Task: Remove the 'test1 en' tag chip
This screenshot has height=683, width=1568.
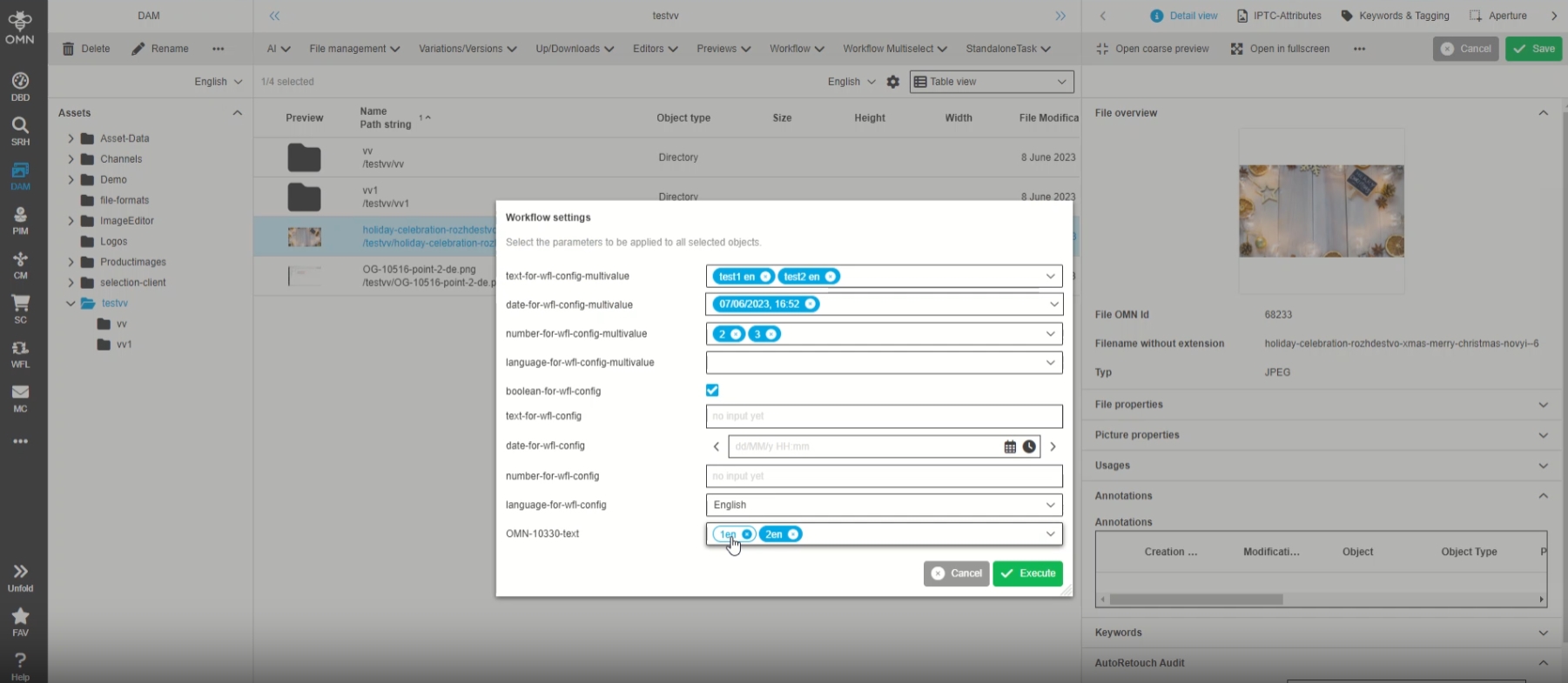Action: [765, 277]
